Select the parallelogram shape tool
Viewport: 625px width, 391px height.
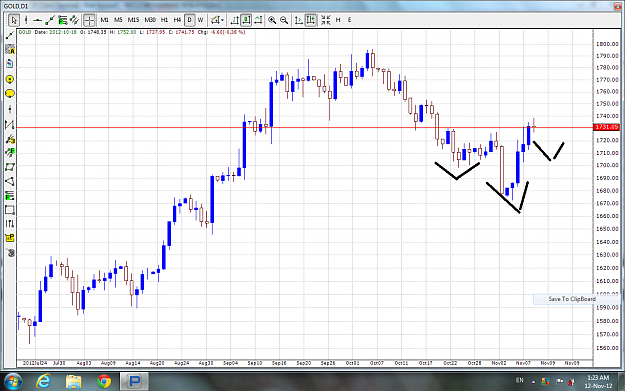point(10,167)
